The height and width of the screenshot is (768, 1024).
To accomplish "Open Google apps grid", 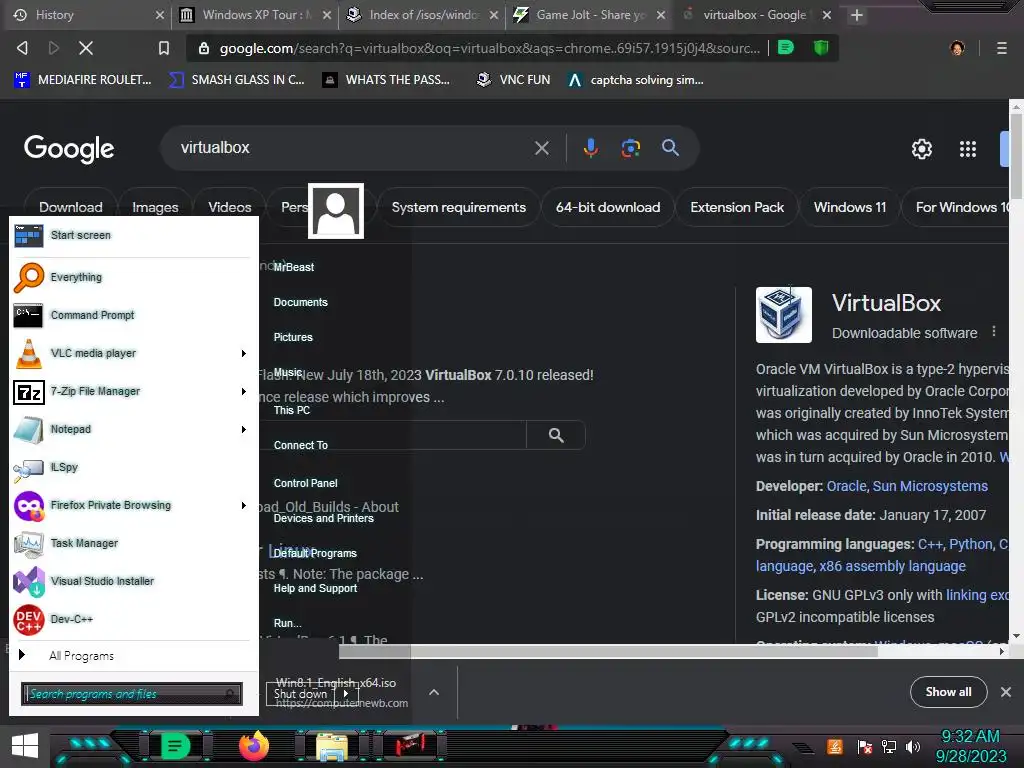I will (968, 149).
